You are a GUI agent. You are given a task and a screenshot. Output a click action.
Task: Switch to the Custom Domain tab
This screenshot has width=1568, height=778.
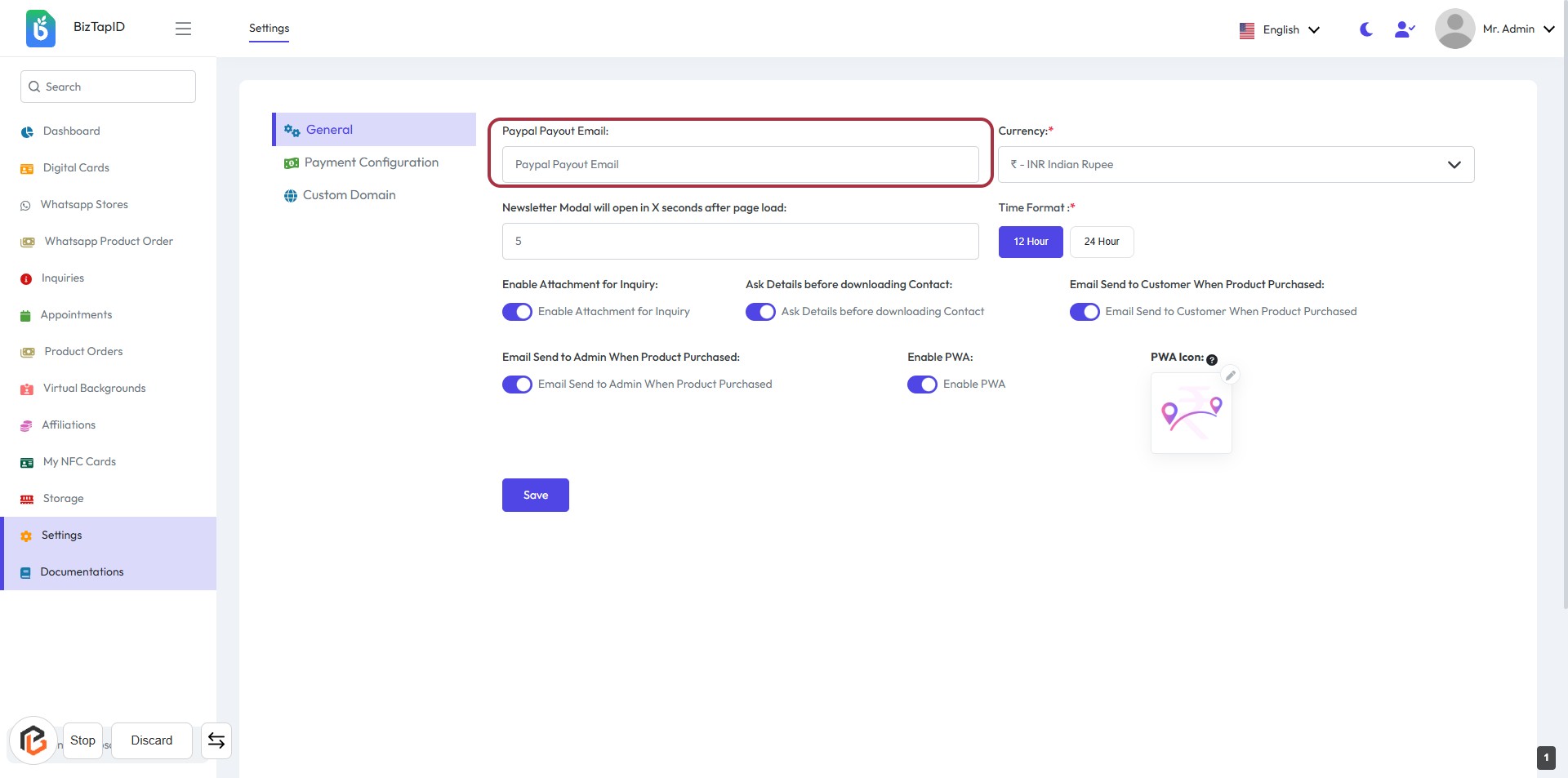(349, 195)
